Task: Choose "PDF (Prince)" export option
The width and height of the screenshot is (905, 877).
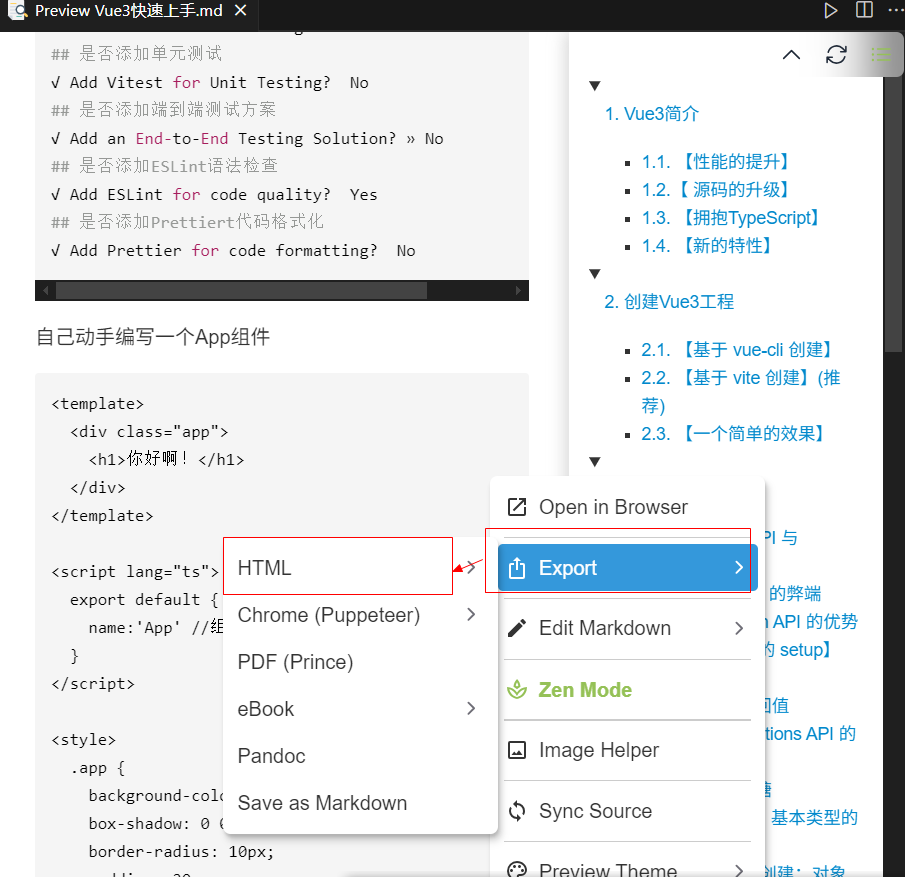Action: tap(294, 661)
